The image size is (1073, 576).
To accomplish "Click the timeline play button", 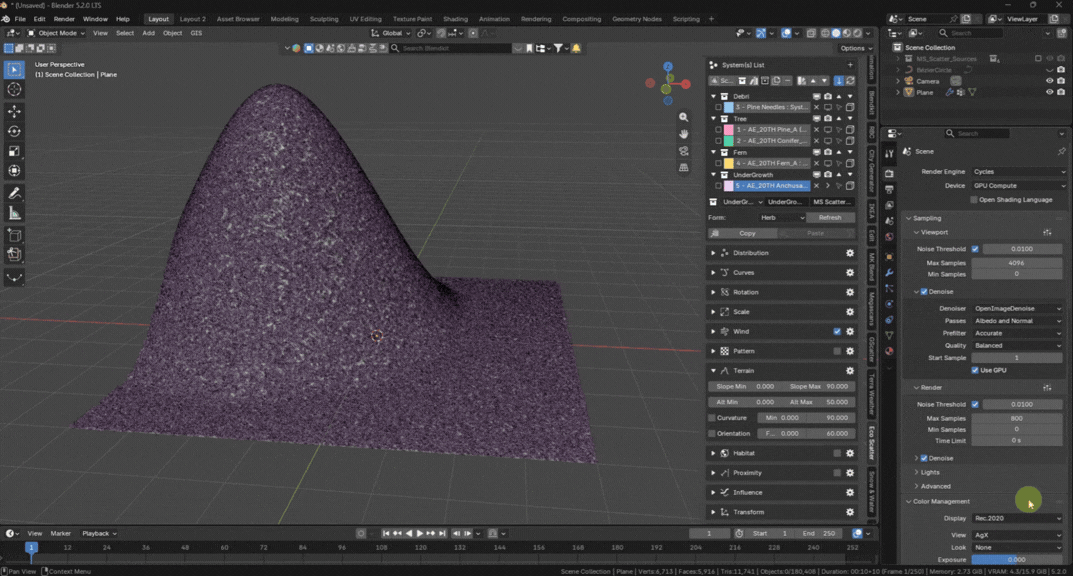I will pyautogui.click(x=419, y=534).
